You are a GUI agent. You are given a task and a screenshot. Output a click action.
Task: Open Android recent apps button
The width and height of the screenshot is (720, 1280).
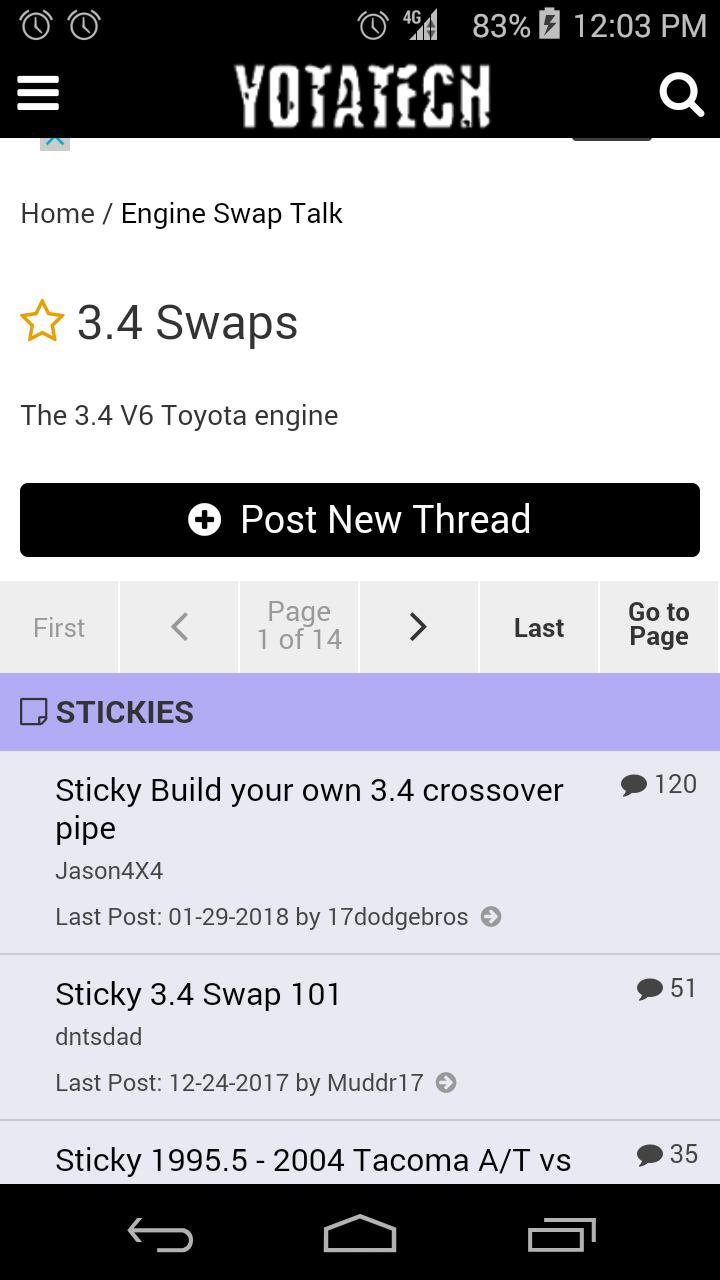pos(562,1235)
